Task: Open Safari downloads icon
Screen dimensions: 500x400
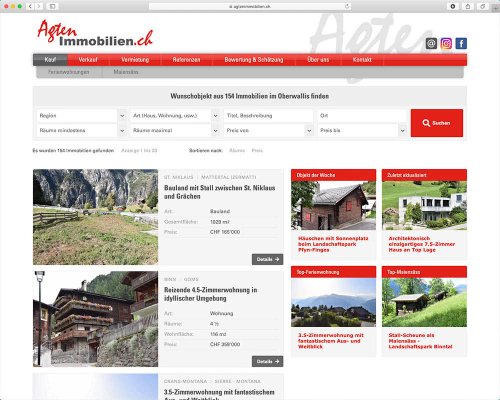Action: point(453,6)
